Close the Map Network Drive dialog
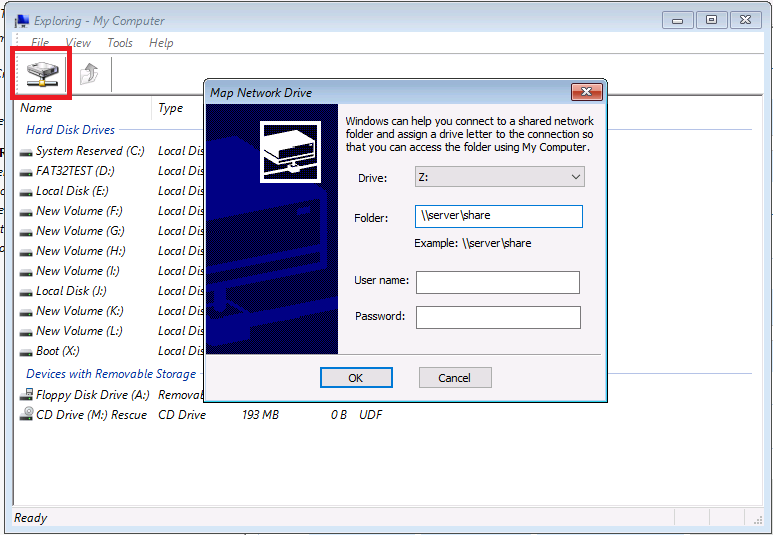 [x=585, y=93]
